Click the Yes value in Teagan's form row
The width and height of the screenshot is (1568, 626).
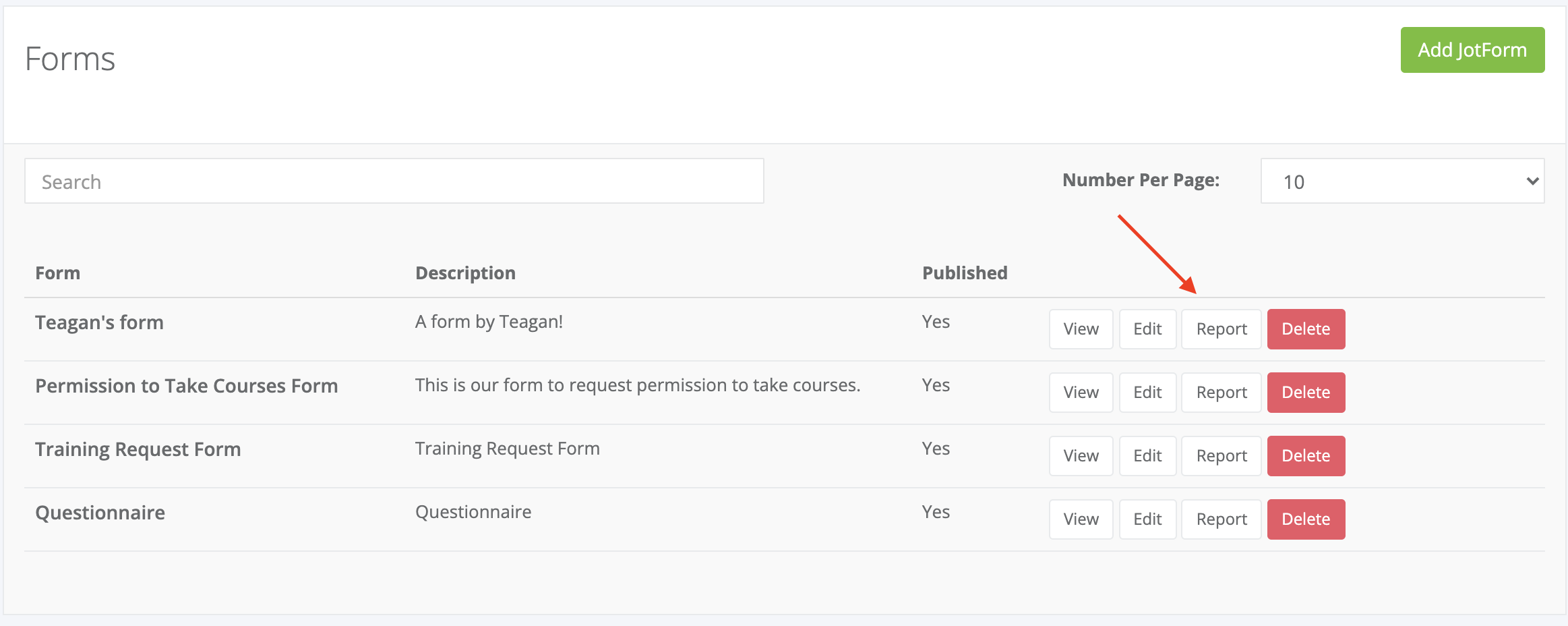pos(936,322)
